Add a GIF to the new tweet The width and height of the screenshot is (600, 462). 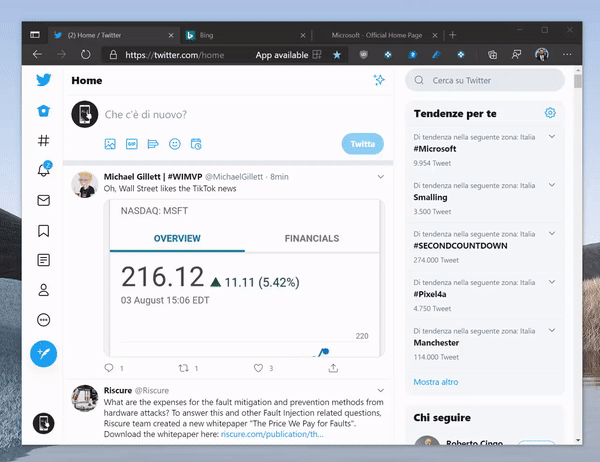[x=131, y=144]
